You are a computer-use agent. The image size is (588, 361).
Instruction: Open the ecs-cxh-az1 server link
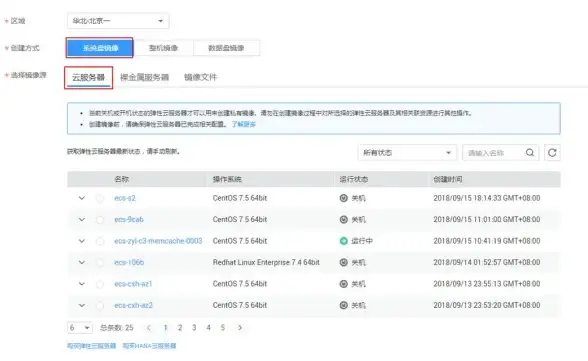[133, 284]
